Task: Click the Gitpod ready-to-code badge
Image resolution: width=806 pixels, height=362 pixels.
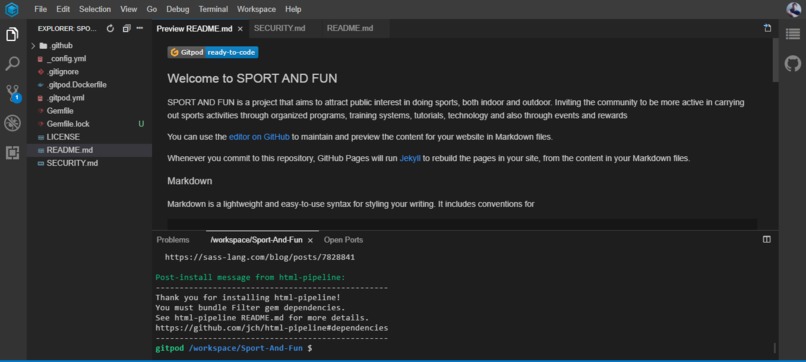Action: pyautogui.click(x=213, y=52)
